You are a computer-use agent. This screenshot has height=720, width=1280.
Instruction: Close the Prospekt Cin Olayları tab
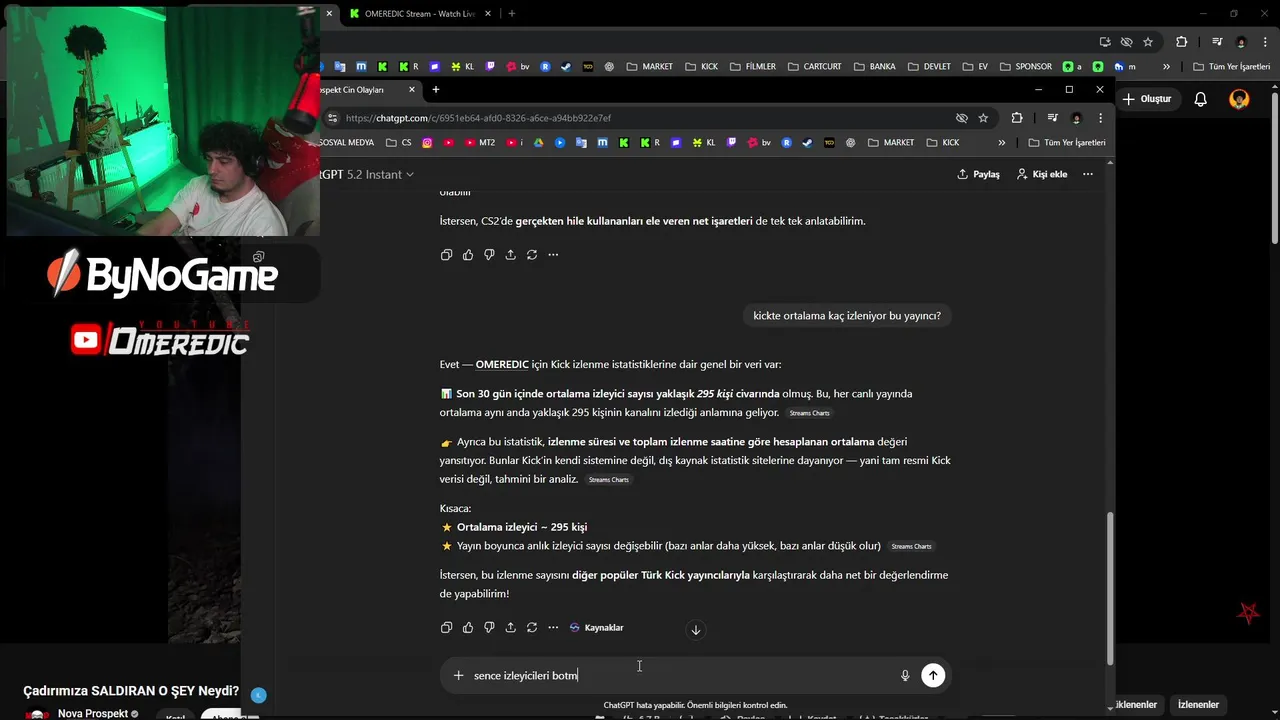click(x=411, y=90)
